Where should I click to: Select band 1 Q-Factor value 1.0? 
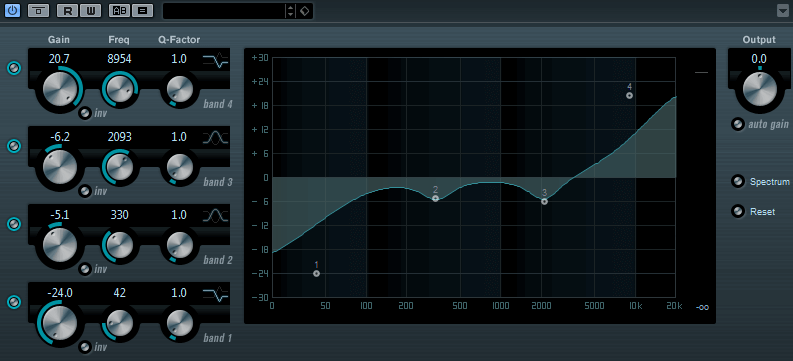pyautogui.click(x=179, y=293)
